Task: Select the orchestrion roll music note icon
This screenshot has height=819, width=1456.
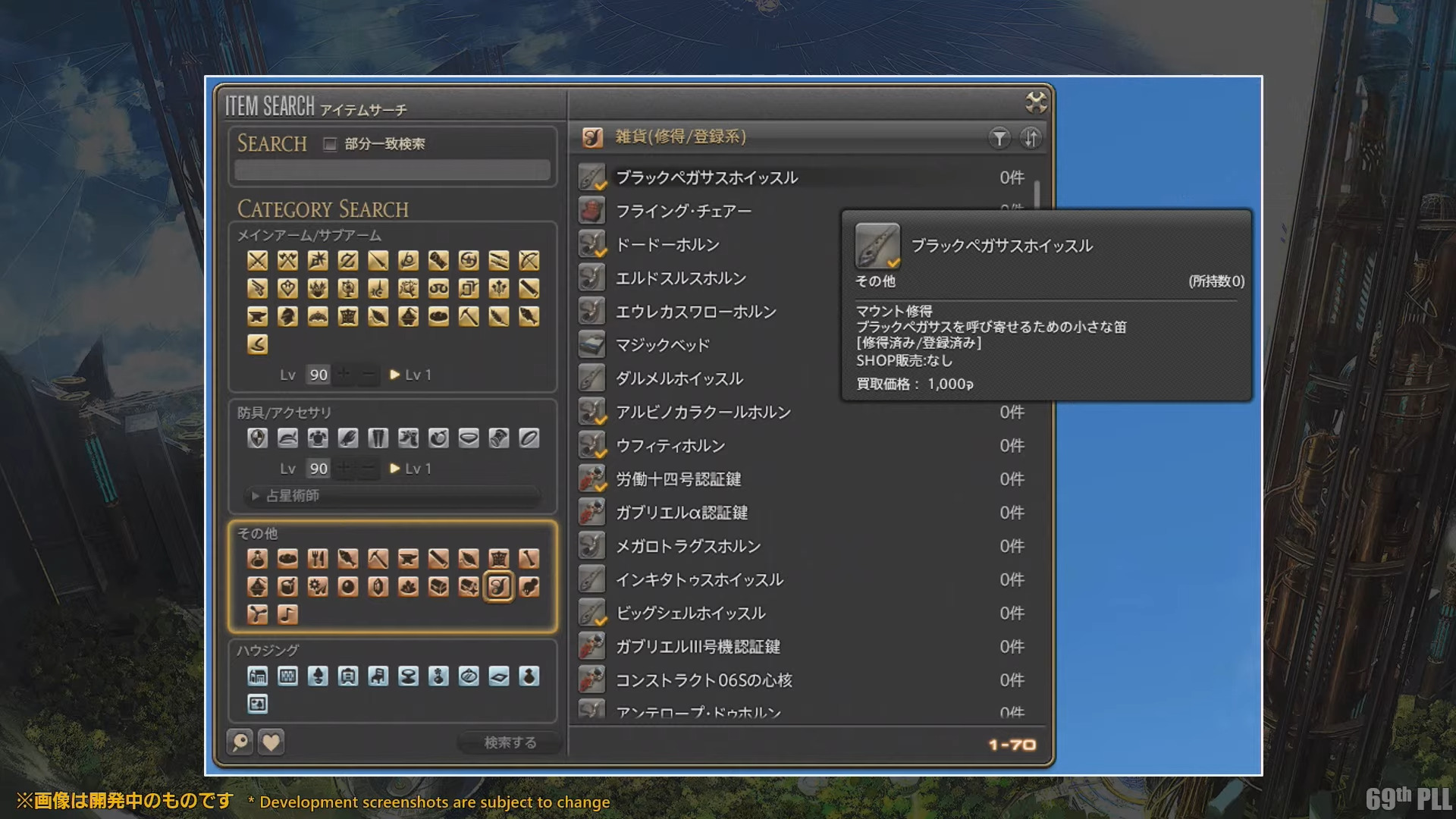Action: 287,614
